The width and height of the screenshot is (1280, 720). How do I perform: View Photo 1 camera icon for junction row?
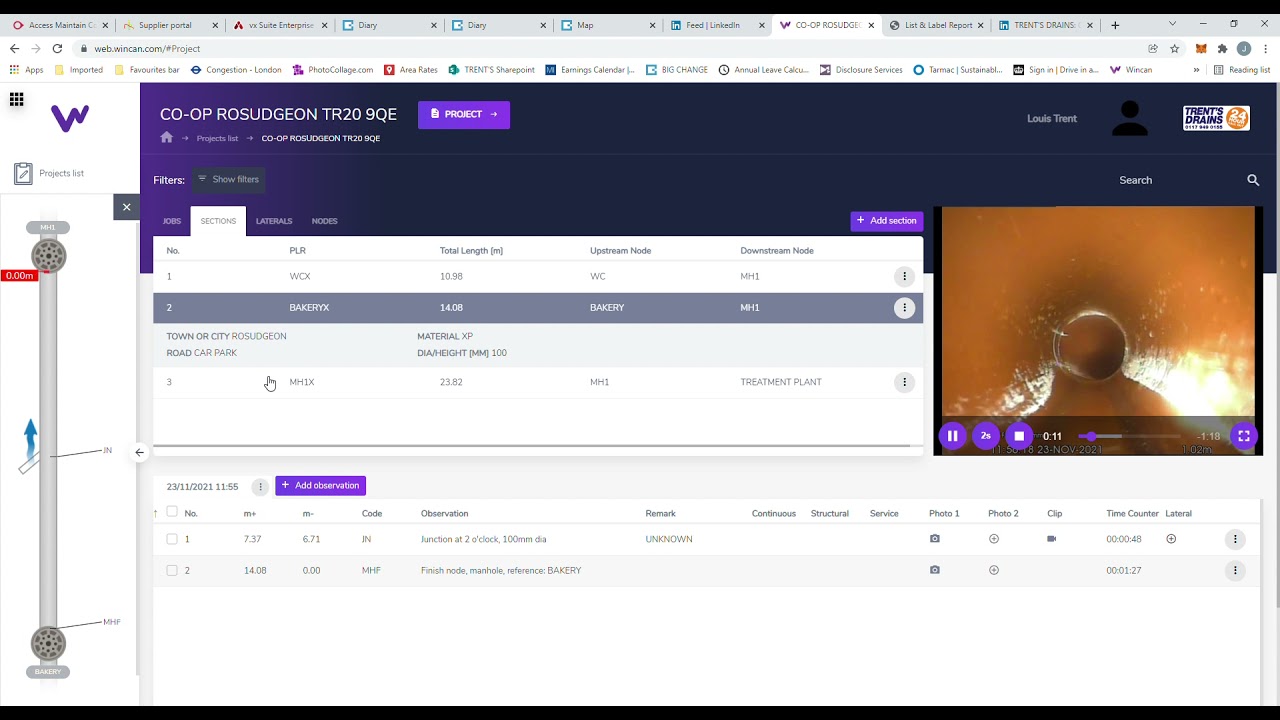935,539
